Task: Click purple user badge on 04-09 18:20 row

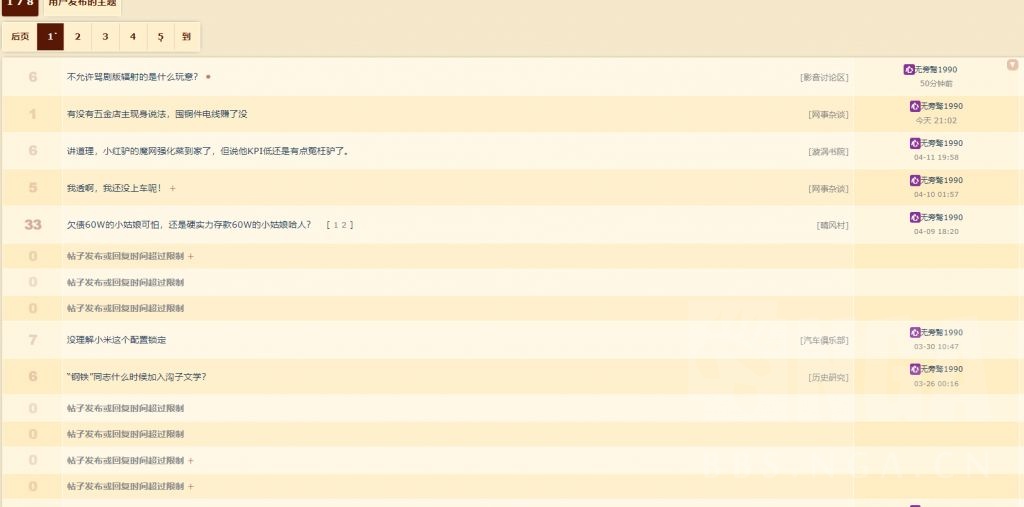Action: tap(915, 217)
